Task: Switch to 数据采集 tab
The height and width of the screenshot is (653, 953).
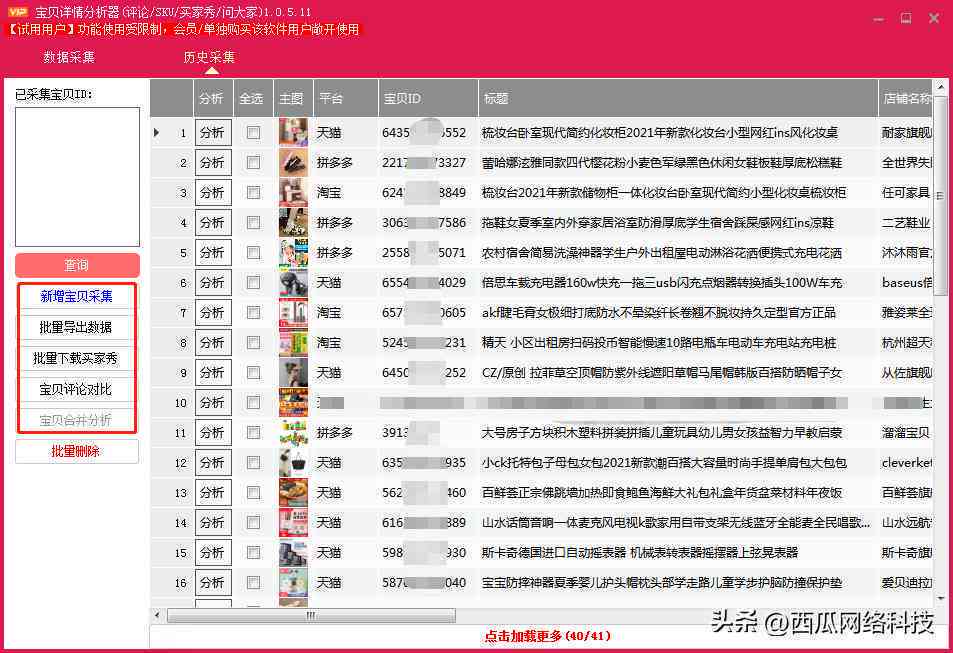Action: point(69,57)
